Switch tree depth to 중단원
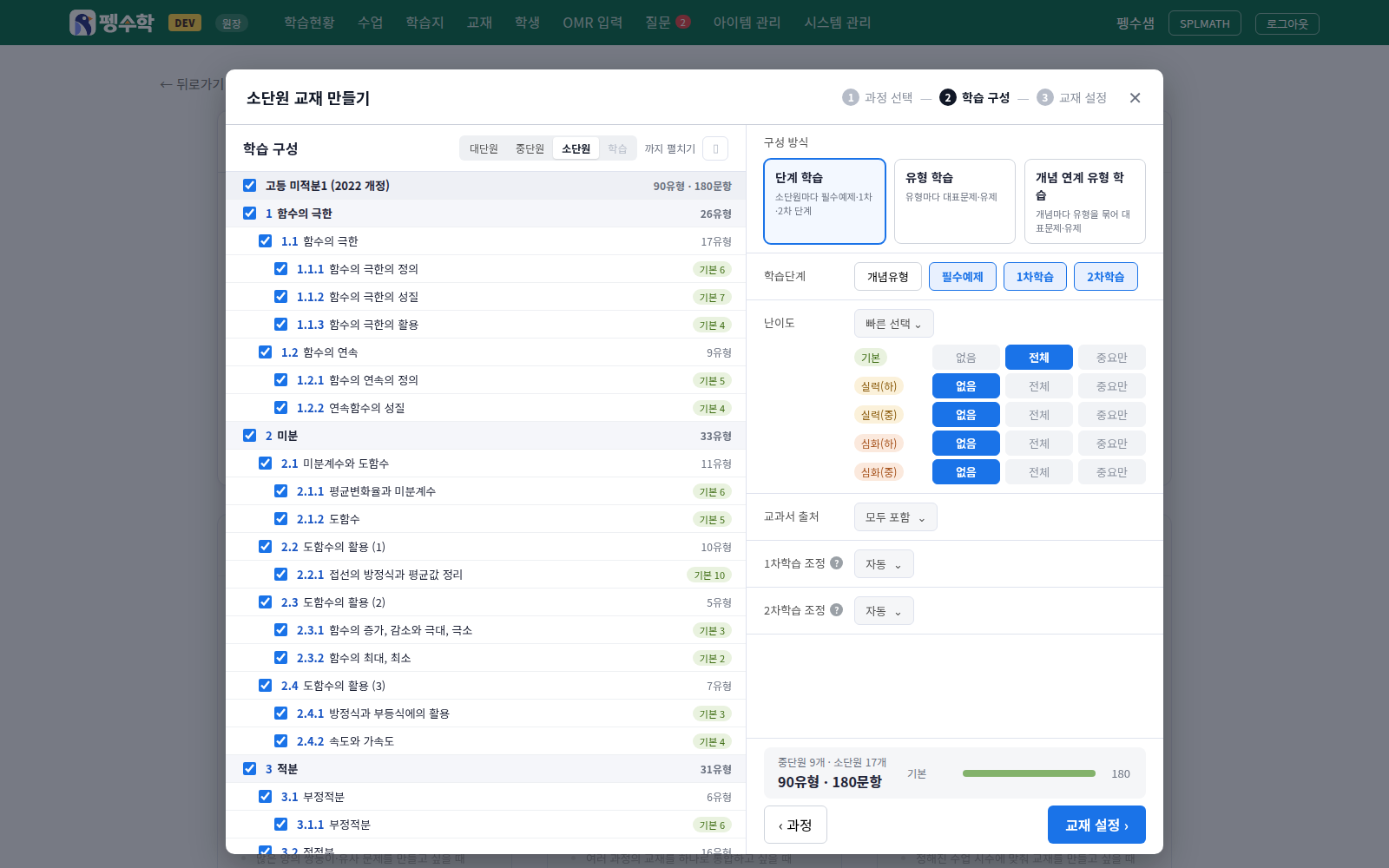1389x868 pixels. [x=530, y=148]
